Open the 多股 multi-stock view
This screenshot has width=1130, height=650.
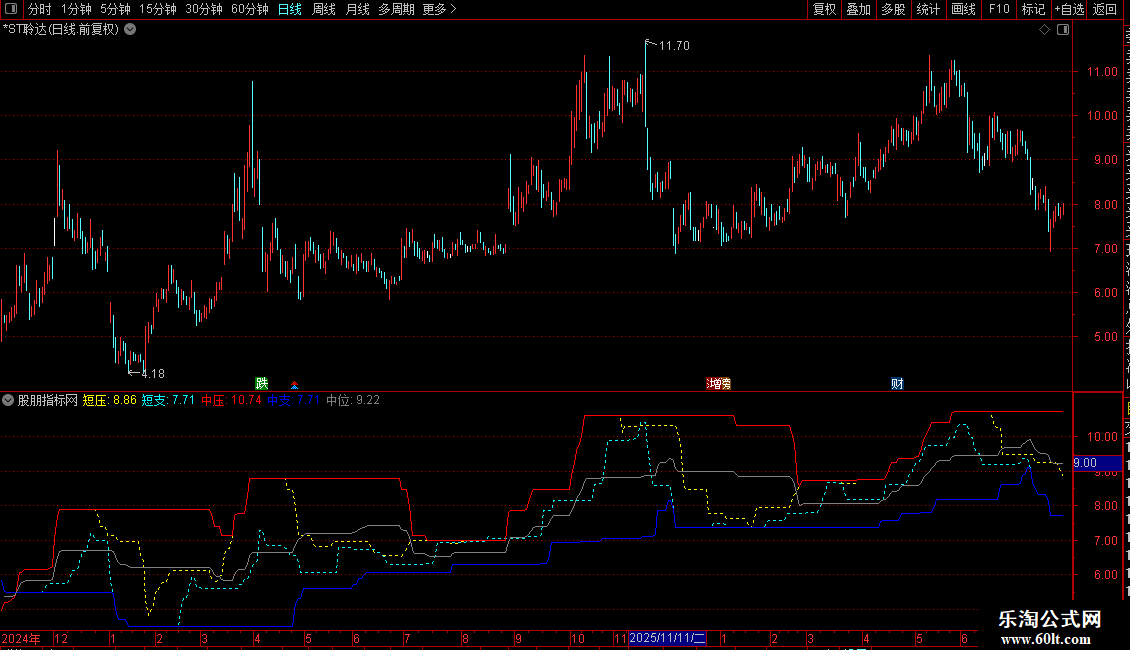pyautogui.click(x=894, y=9)
